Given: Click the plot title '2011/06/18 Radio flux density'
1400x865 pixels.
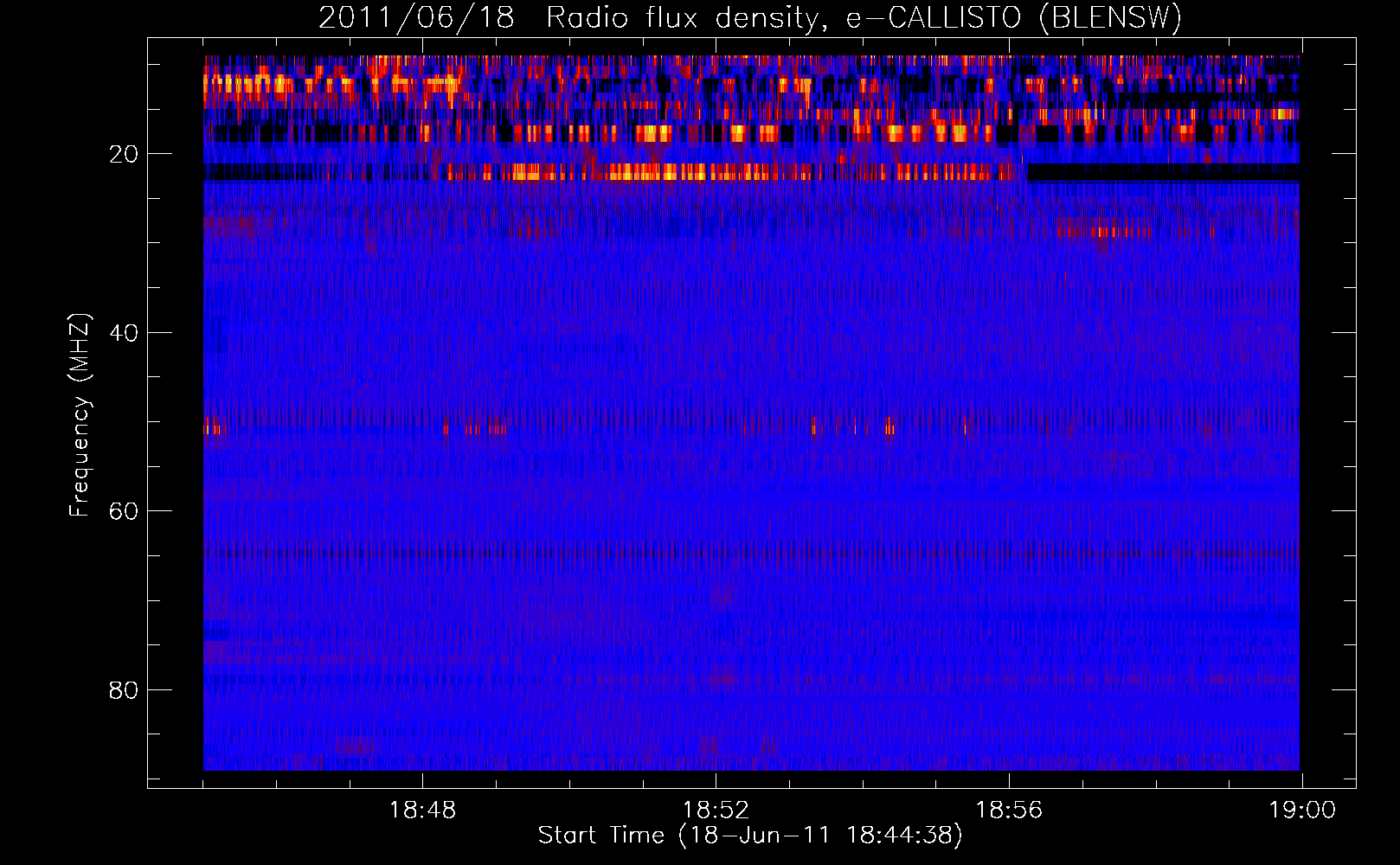Looking at the screenshot, I should tap(750, 18).
